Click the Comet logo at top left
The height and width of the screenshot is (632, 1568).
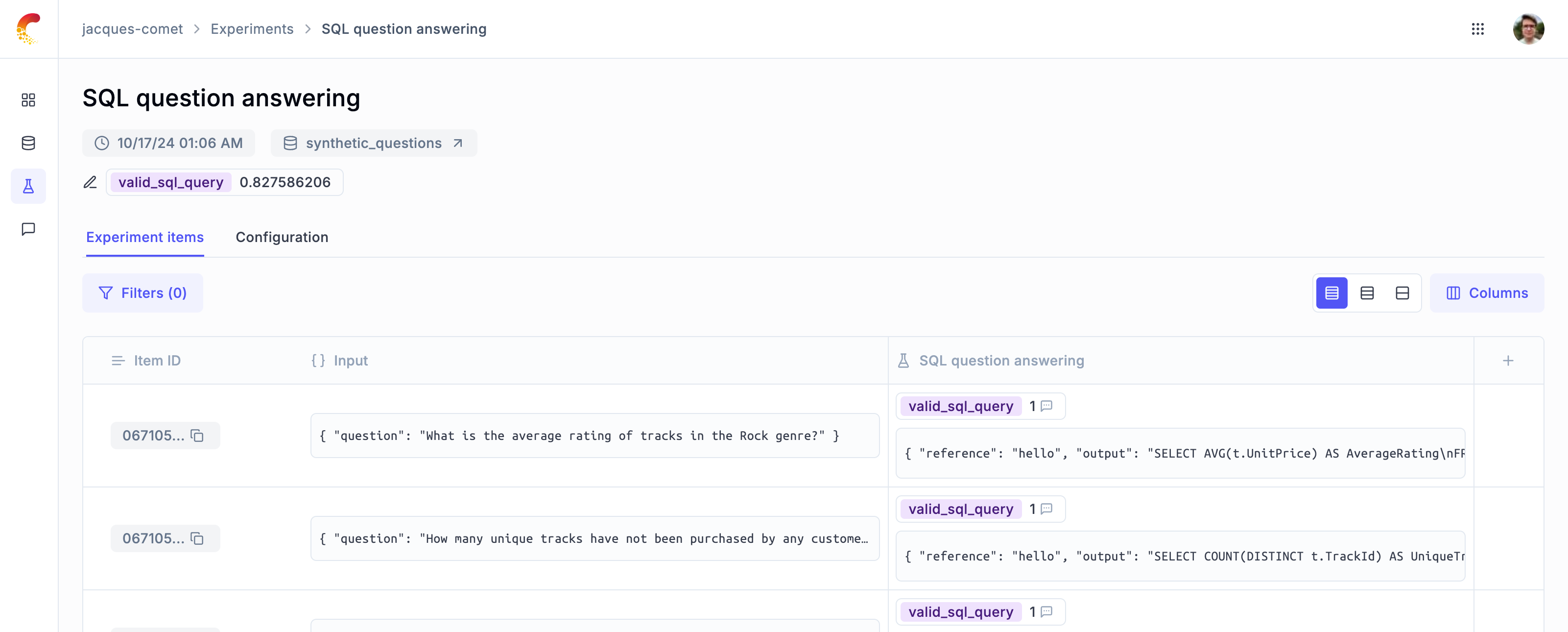[x=28, y=28]
